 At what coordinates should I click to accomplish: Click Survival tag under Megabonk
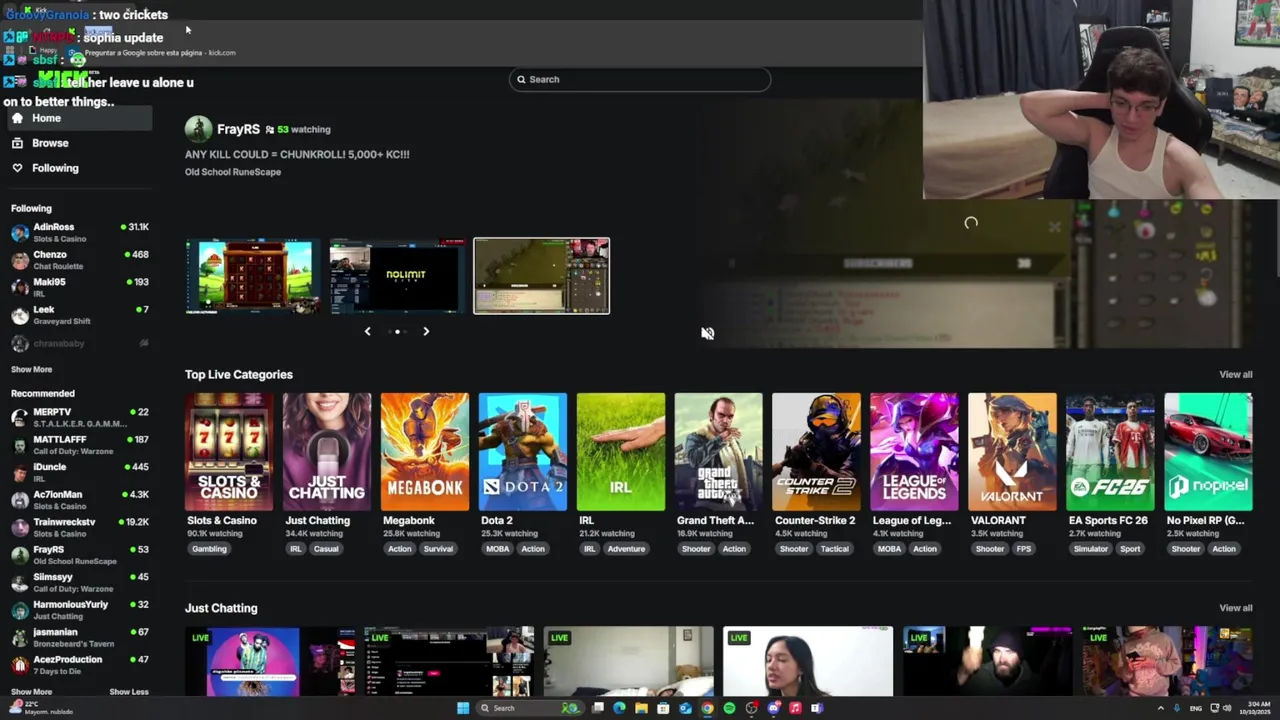click(x=438, y=549)
